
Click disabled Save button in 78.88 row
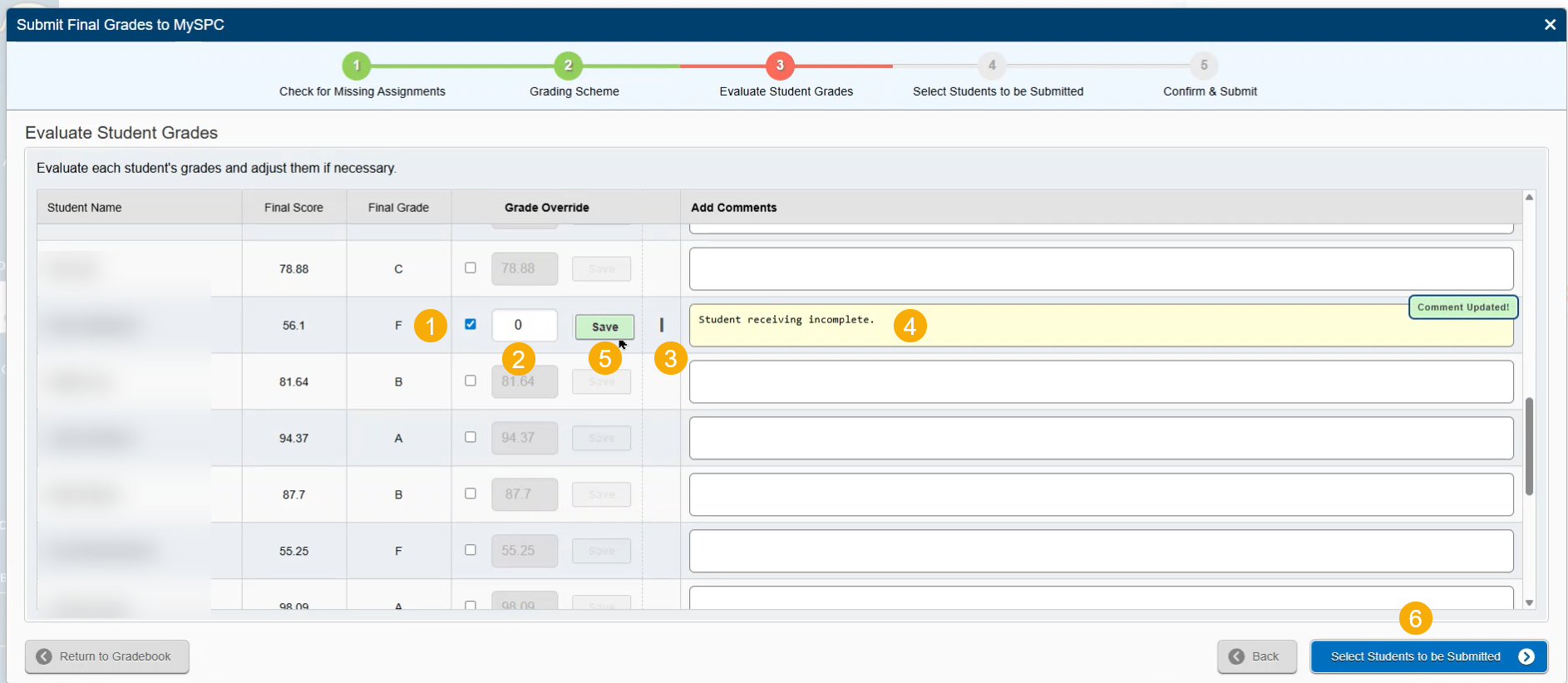tap(602, 269)
